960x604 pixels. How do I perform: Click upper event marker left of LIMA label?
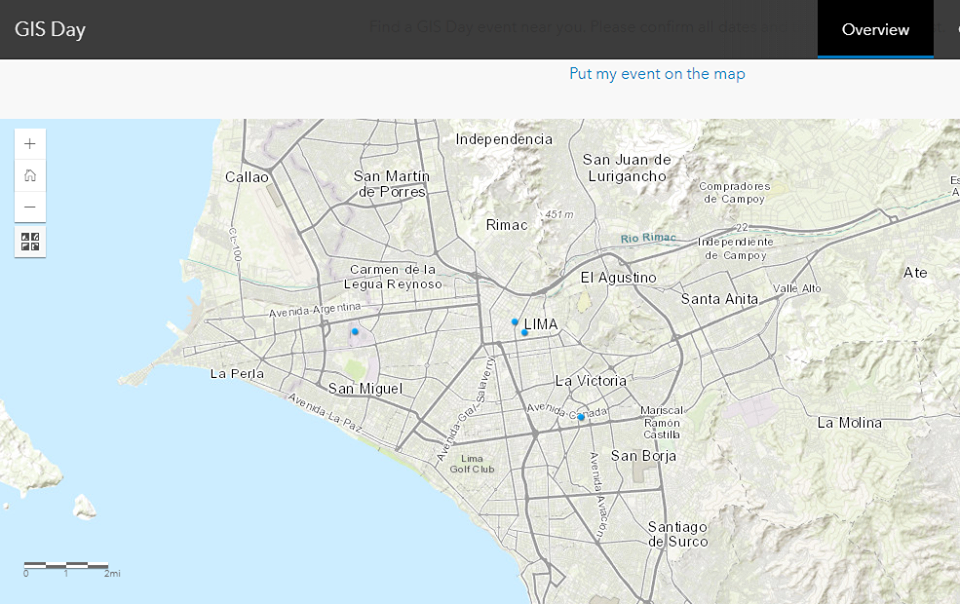pos(515,322)
